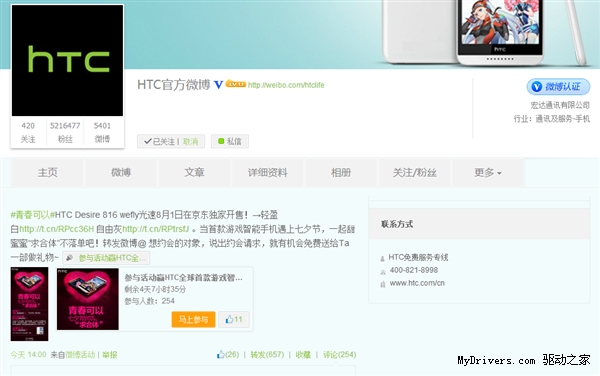
Task: Switch to the 主页 tab
Action: (47, 173)
